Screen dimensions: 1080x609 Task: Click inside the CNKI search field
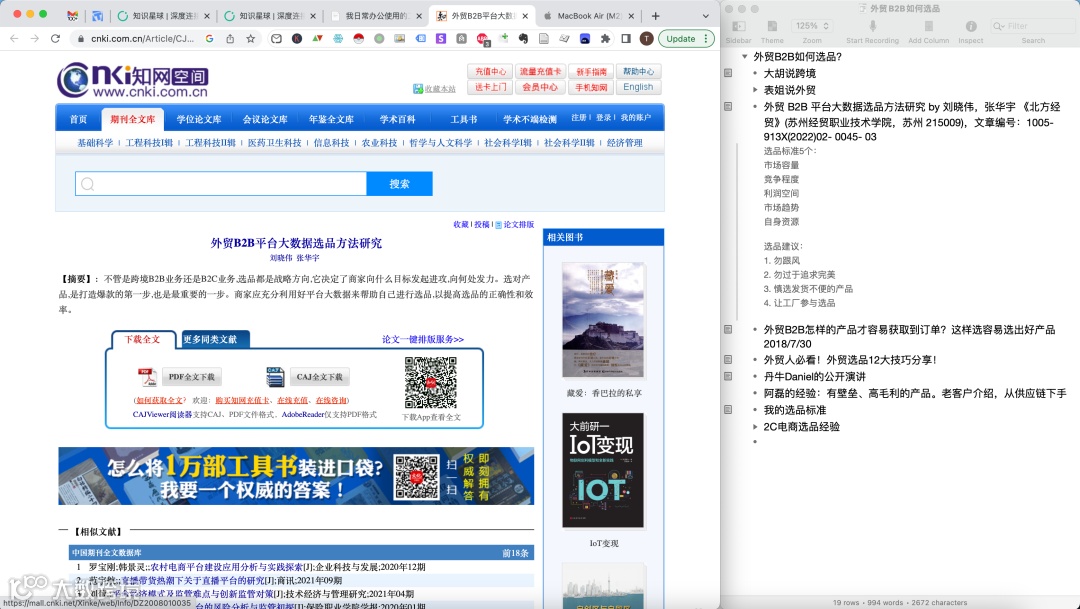pyautogui.click(x=221, y=184)
